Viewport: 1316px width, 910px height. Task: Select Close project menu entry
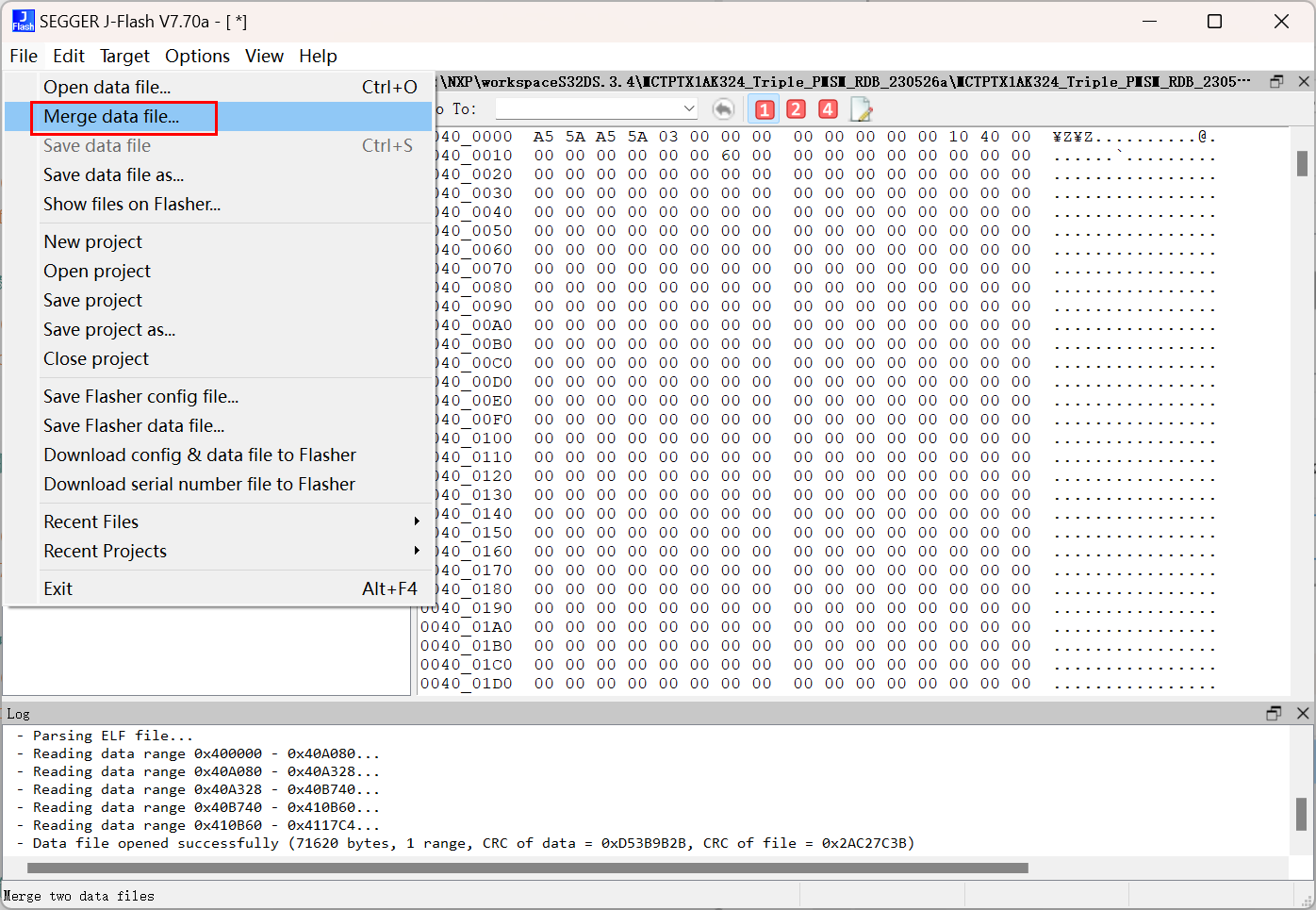point(219,358)
